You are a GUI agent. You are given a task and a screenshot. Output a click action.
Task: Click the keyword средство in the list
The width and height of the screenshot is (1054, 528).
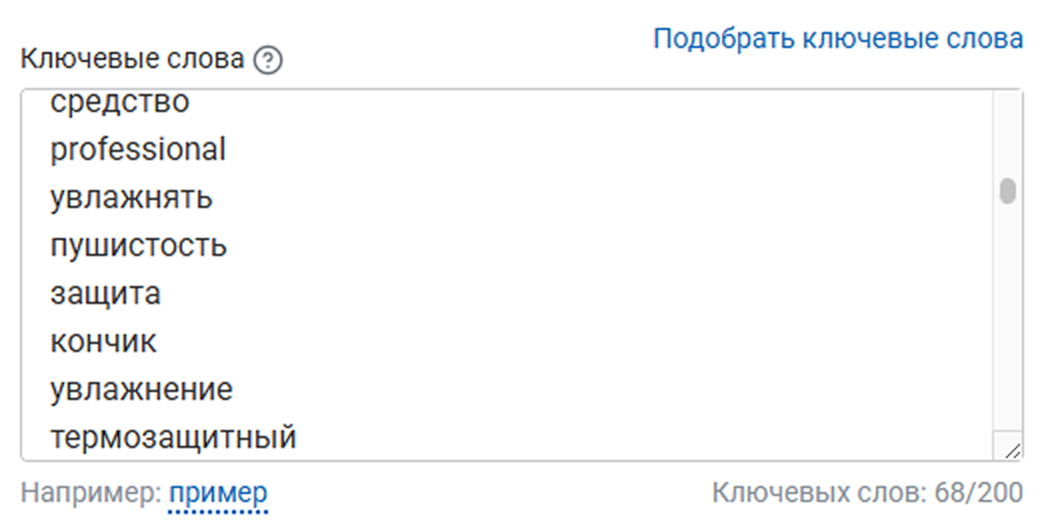tap(119, 102)
